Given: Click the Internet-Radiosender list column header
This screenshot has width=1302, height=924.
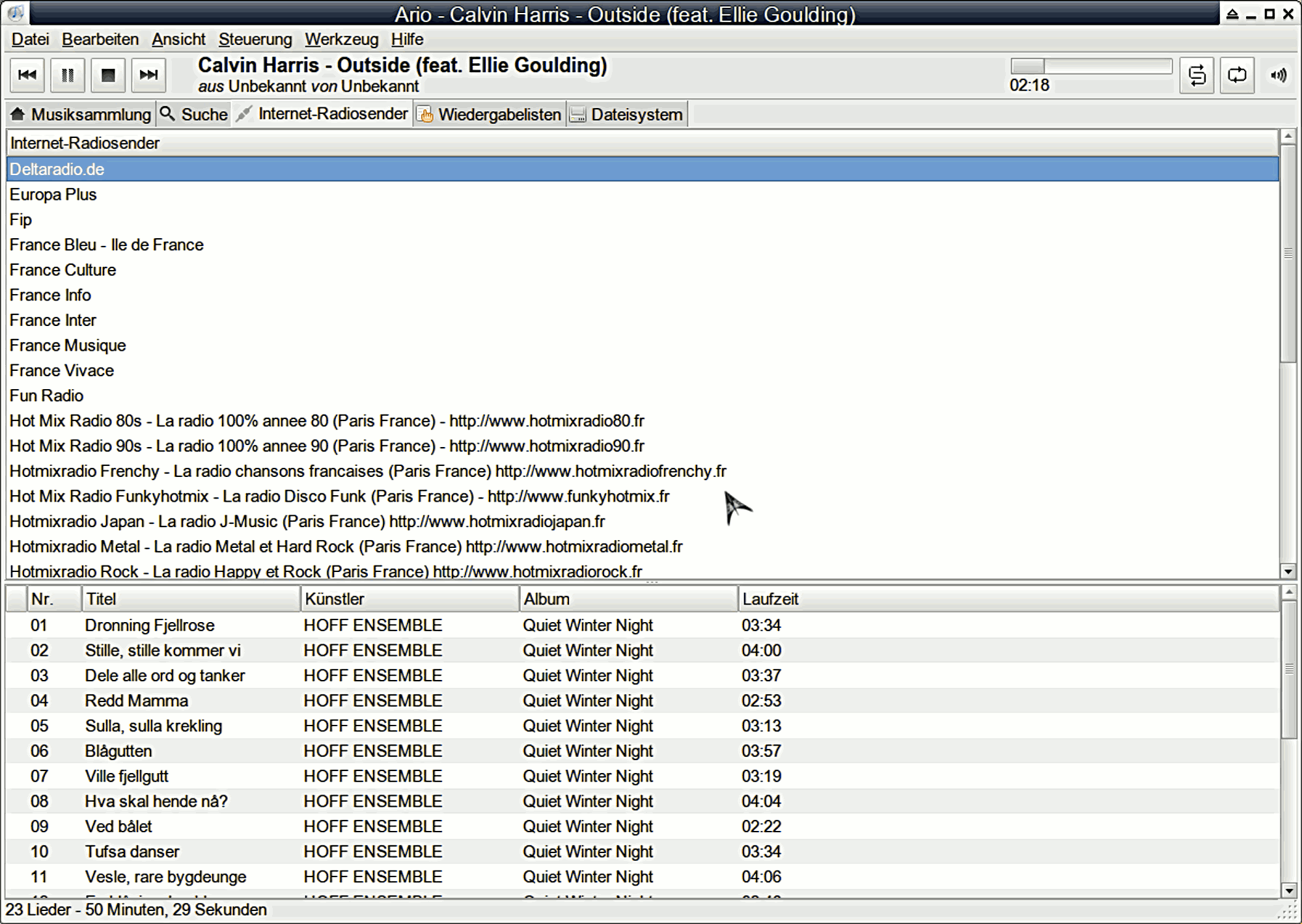Looking at the screenshot, I should point(642,143).
